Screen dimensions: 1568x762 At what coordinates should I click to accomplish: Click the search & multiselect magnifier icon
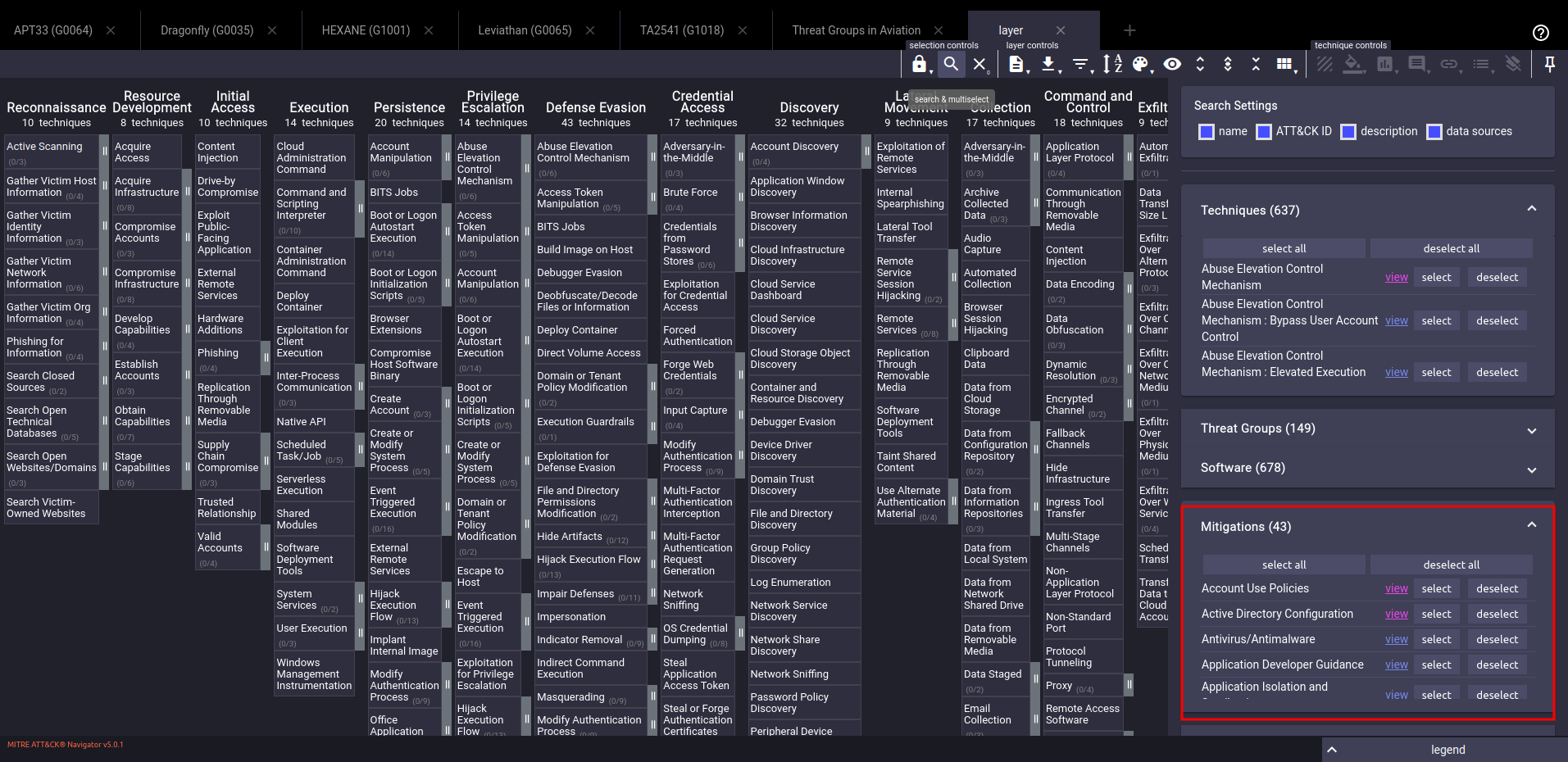click(x=951, y=64)
